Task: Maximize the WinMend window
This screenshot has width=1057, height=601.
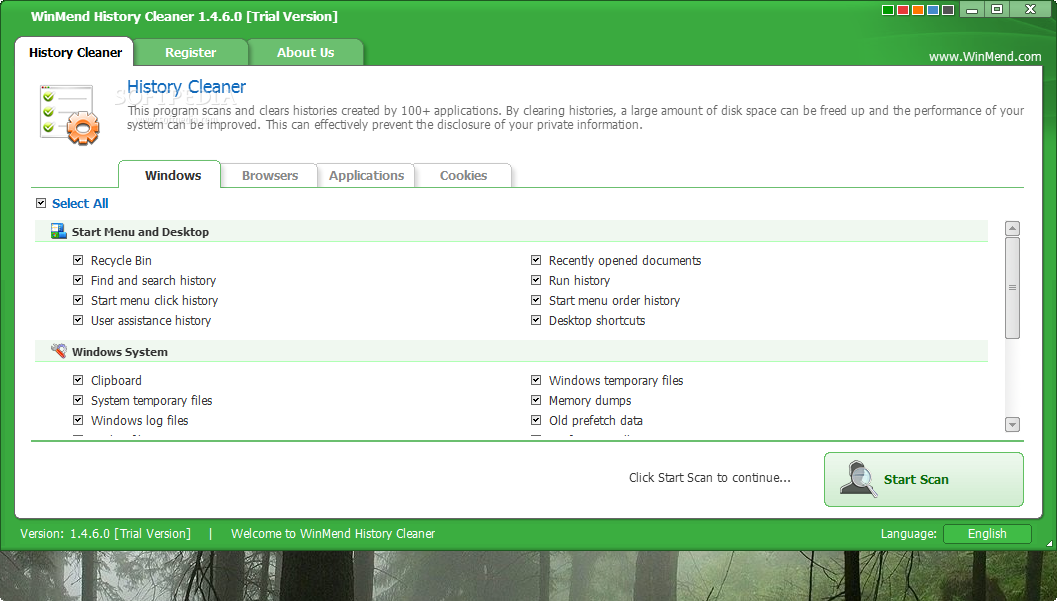Action: pos(997,9)
